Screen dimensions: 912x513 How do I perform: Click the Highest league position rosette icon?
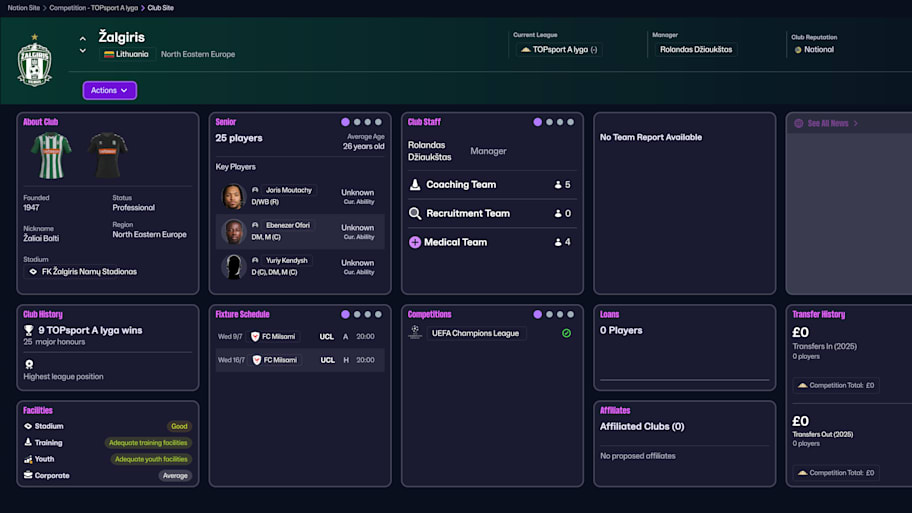point(29,365)
